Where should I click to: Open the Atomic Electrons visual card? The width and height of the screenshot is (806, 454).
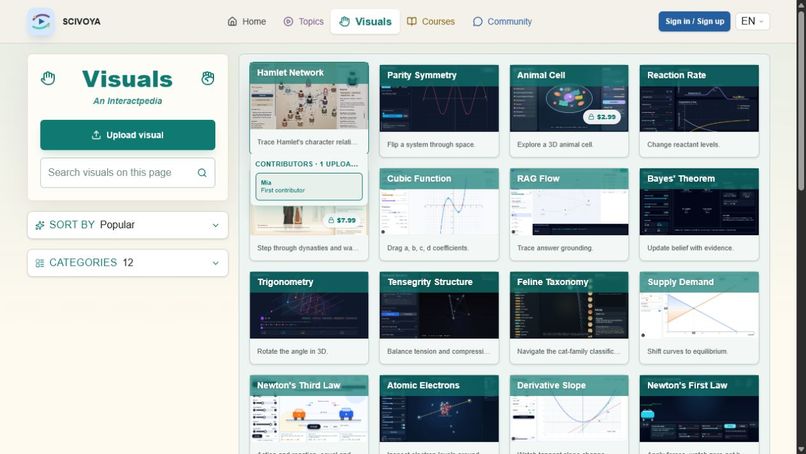coord(439,414)
